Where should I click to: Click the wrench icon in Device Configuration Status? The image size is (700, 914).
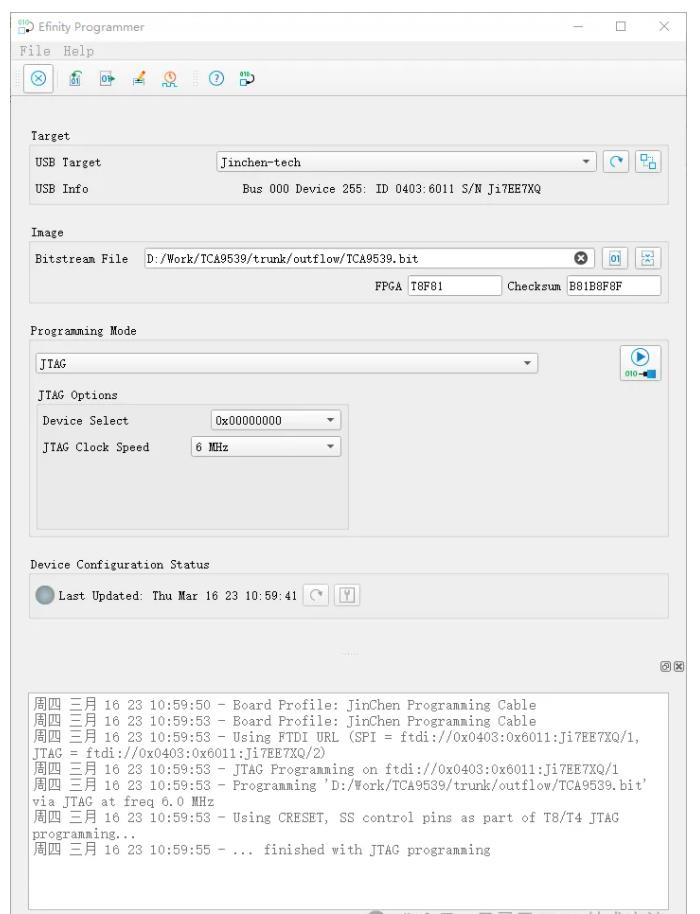click(347, 595)
